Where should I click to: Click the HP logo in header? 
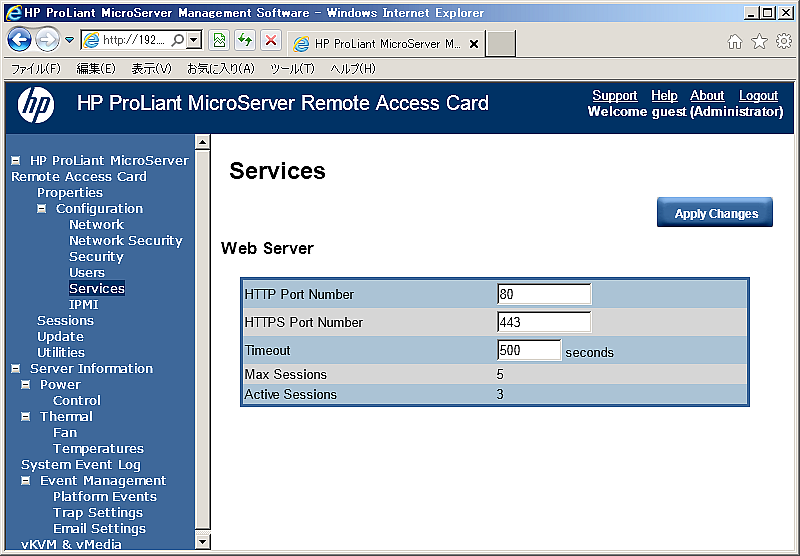[36, 105]
